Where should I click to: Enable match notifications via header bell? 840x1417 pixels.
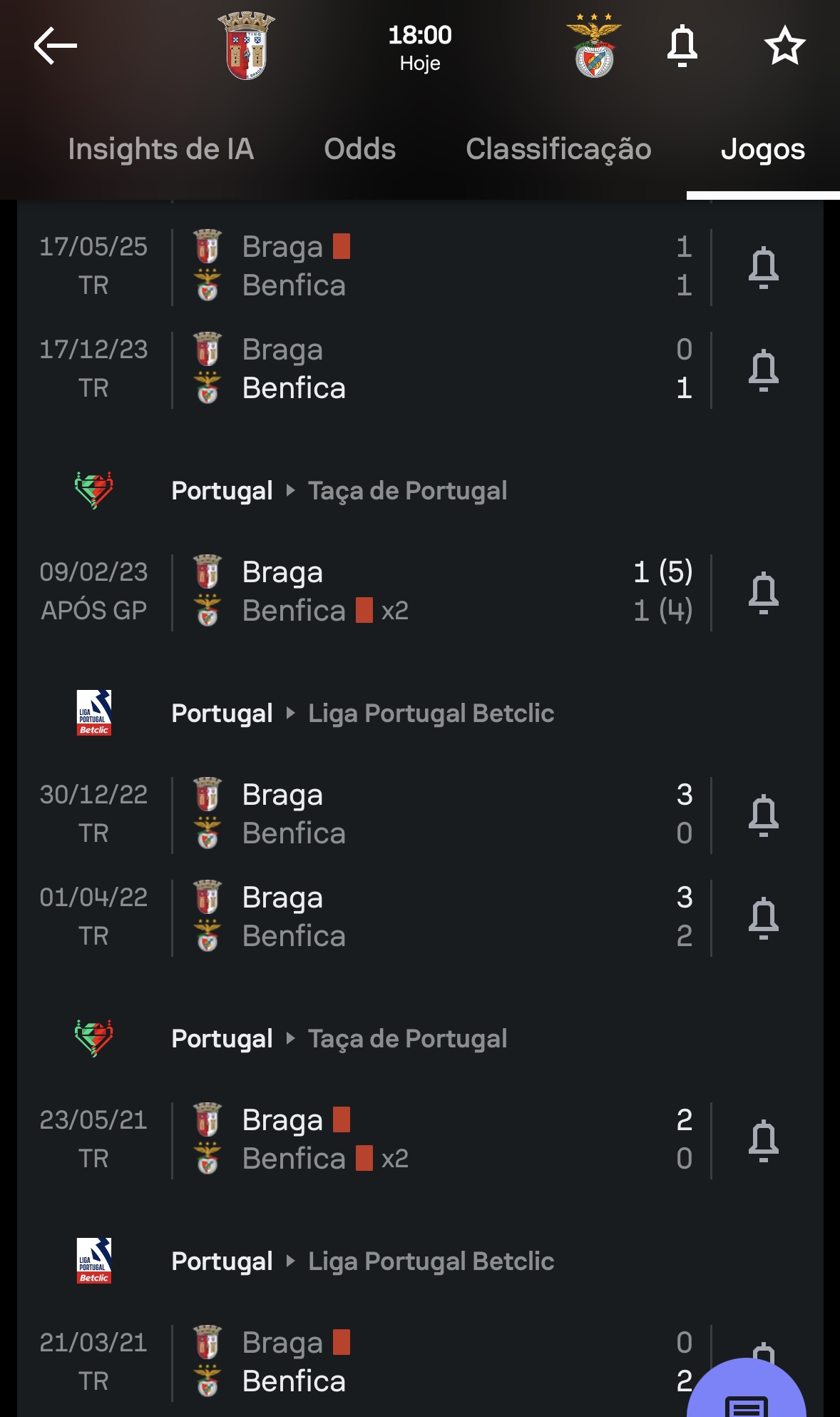tap(682, 46)
